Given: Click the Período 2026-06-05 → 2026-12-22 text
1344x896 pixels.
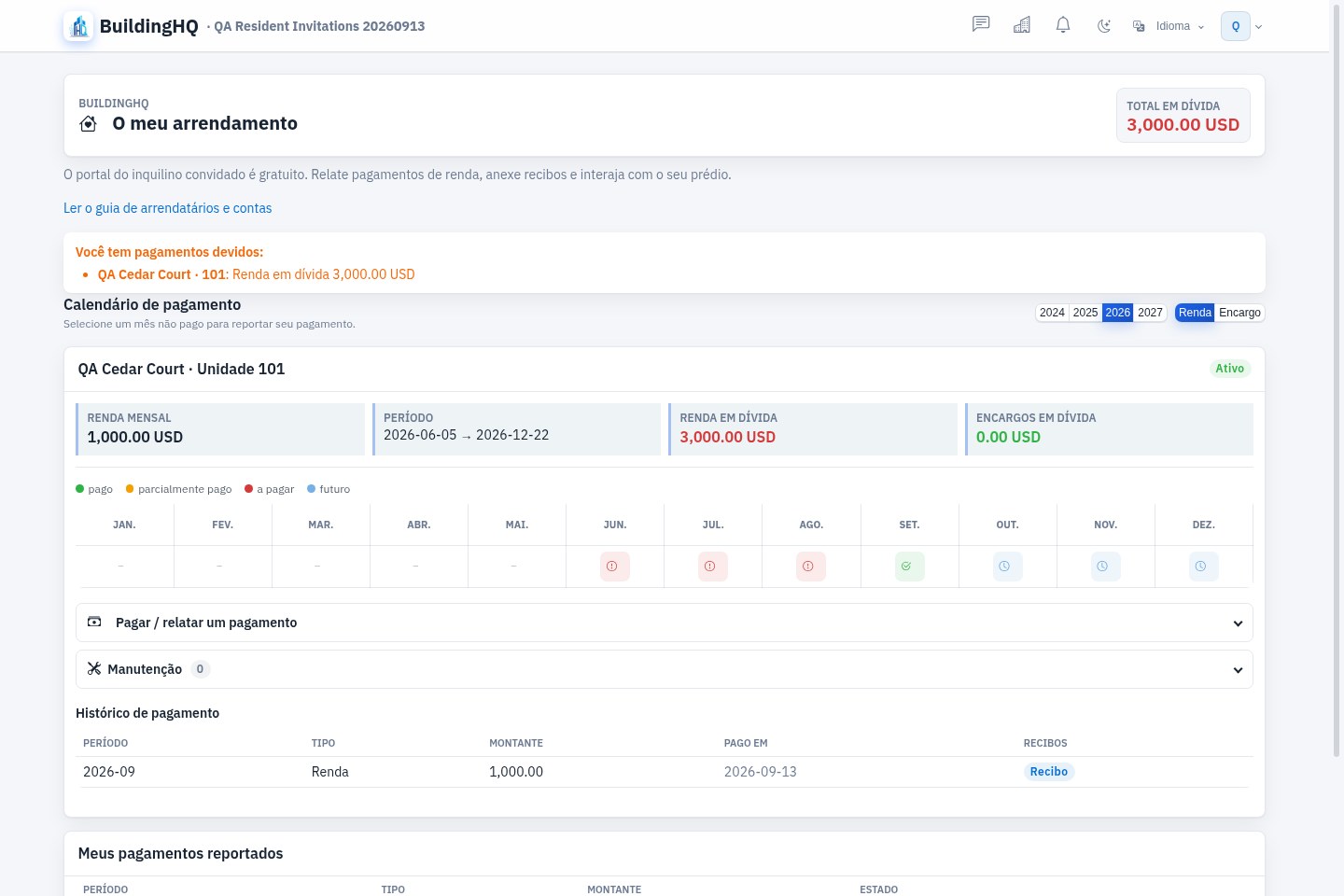Looking at the screenshot, I should [x=467, y=435].
